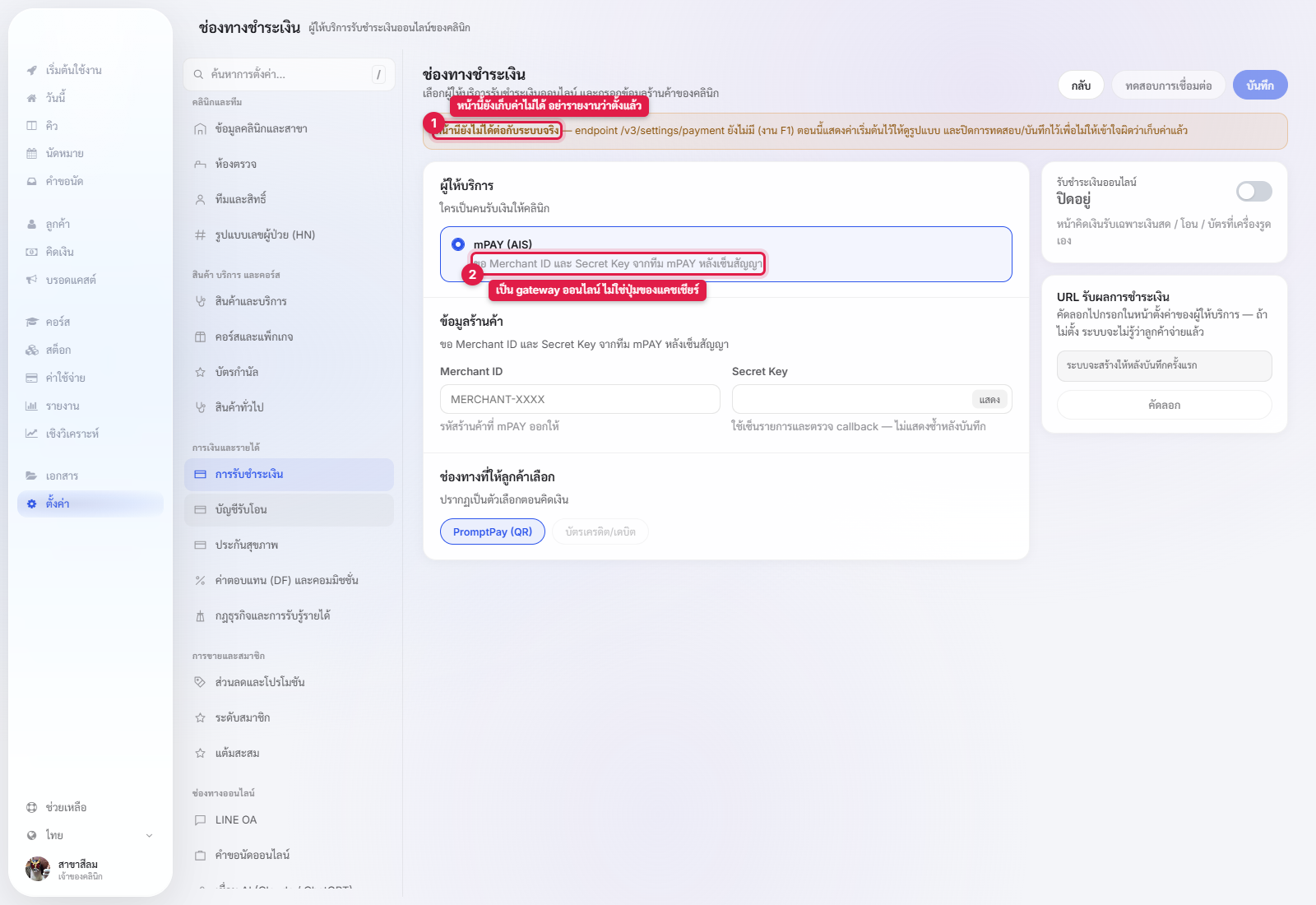Click the gear icon for ตั้งค่า
Viewport: 1316px width, 905px height.
(31, 504)
